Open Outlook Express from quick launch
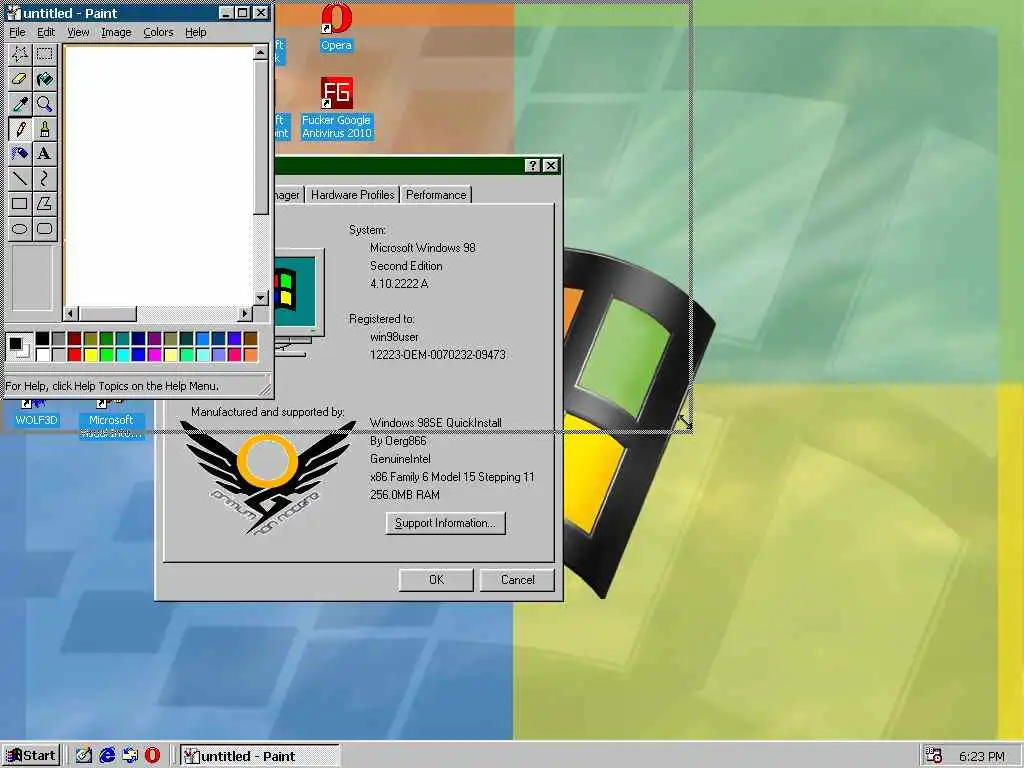Viewport: 1024px width, 768px height. click(x=130, y=756)
